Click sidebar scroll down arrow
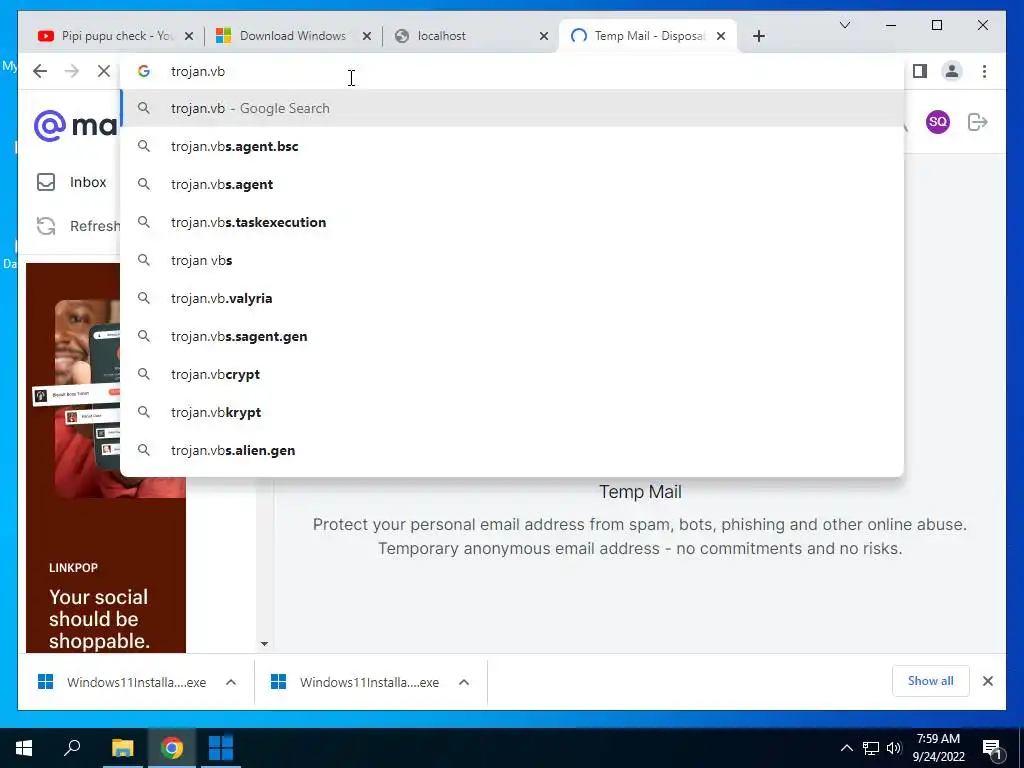The height and width of the screenshot is (768, 1024). [x=264, y=643]
